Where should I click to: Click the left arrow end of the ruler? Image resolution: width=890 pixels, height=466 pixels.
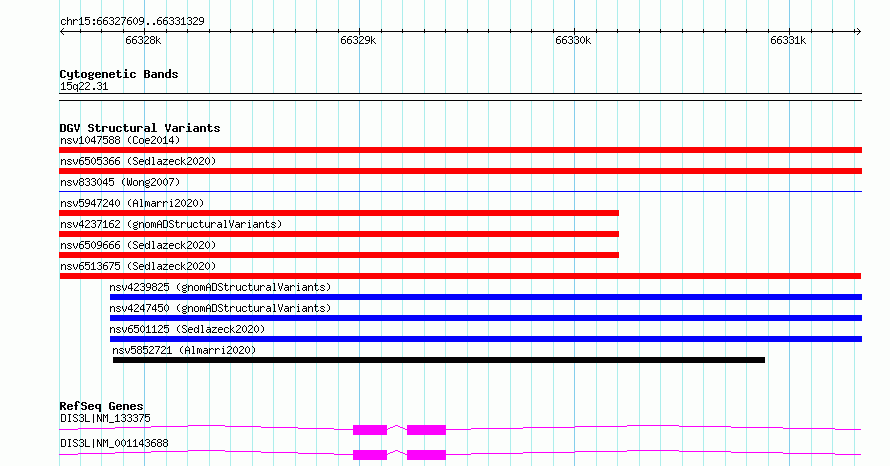click(x=62, y=32)
